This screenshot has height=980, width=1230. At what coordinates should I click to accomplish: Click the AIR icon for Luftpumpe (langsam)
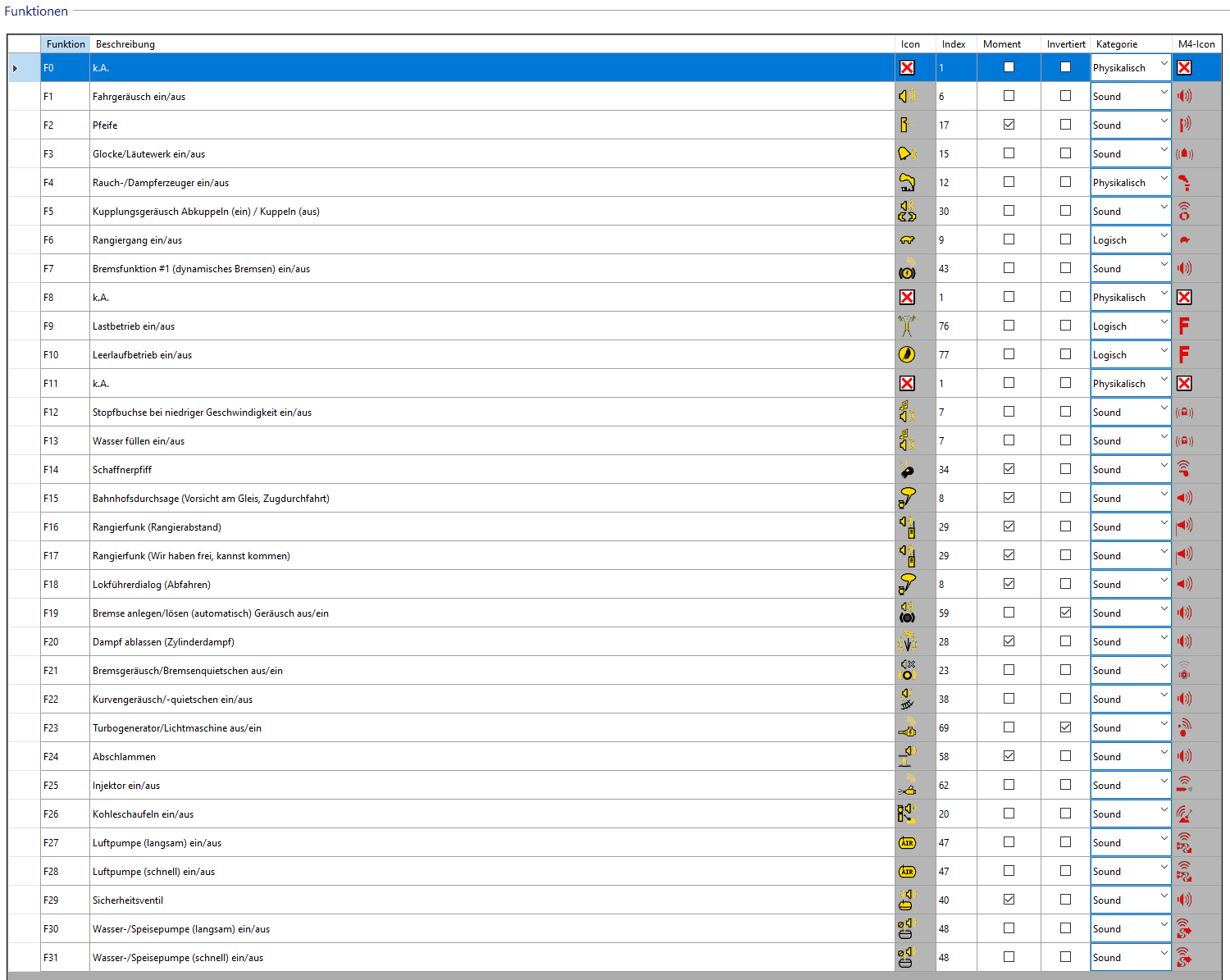pos(906,843)
